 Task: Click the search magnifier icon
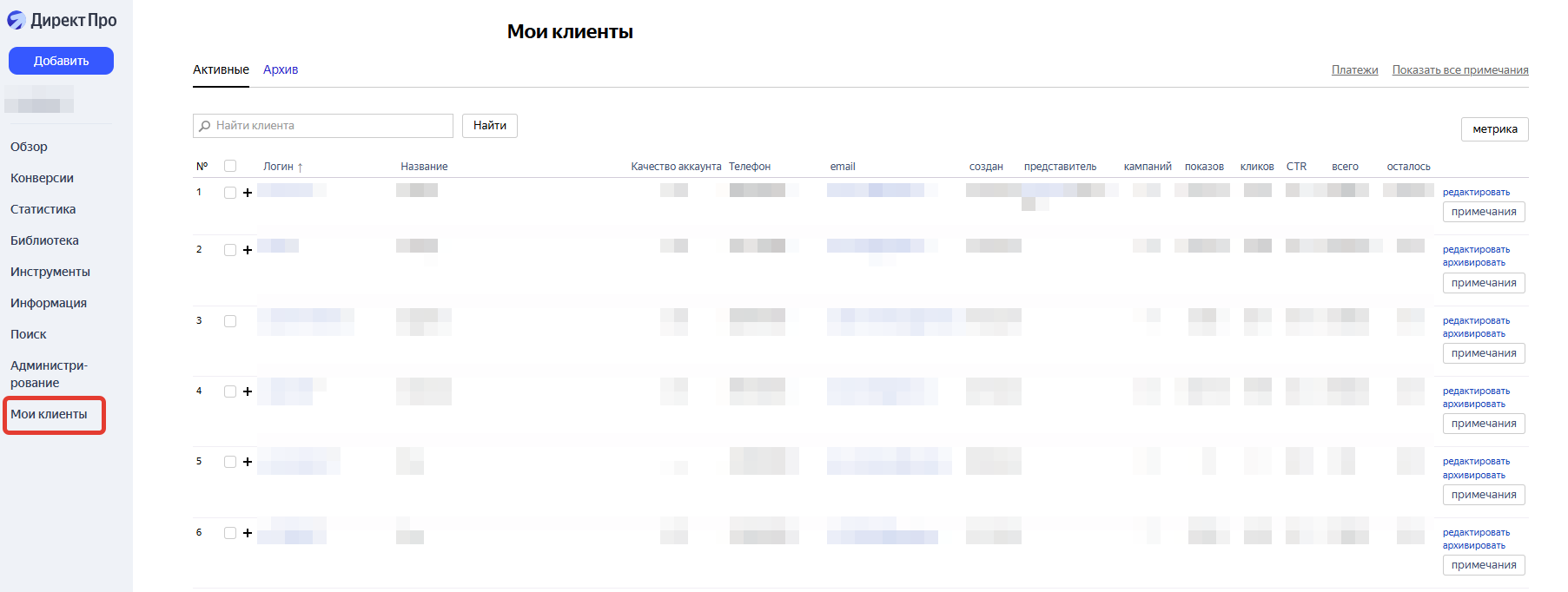click(205, 126)
